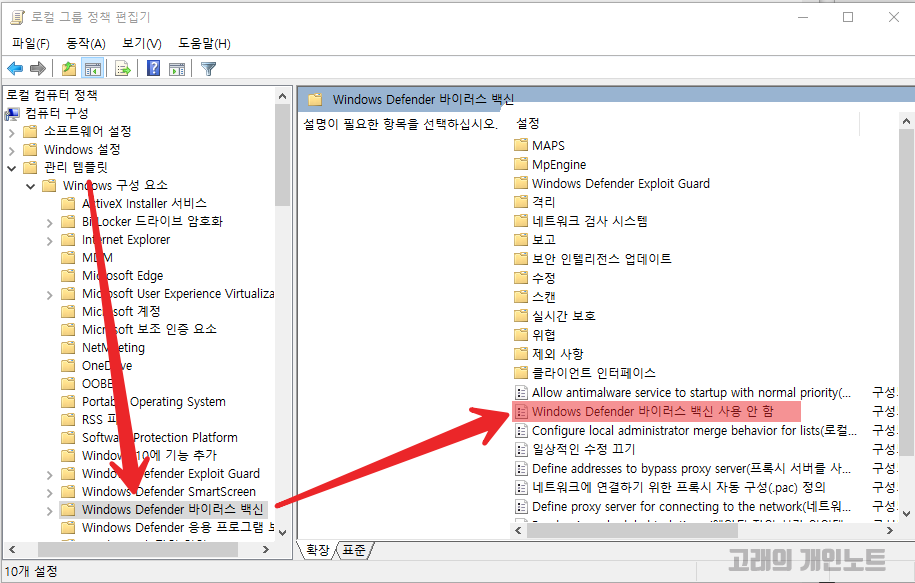
Task: Open the 격리 folder
Action: coord(543,202)
